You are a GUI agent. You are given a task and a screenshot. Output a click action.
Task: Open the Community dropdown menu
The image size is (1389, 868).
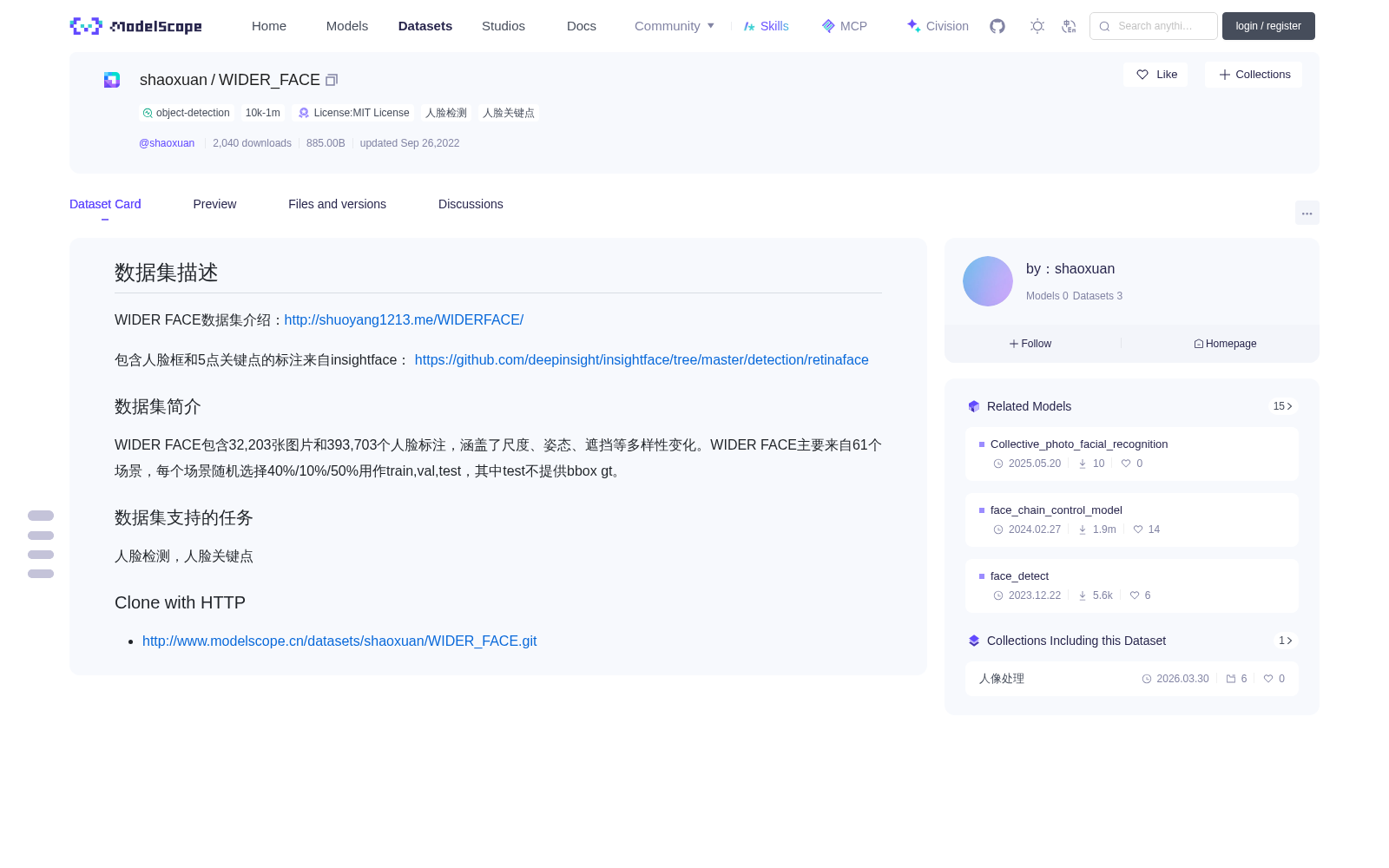(675, 26)
